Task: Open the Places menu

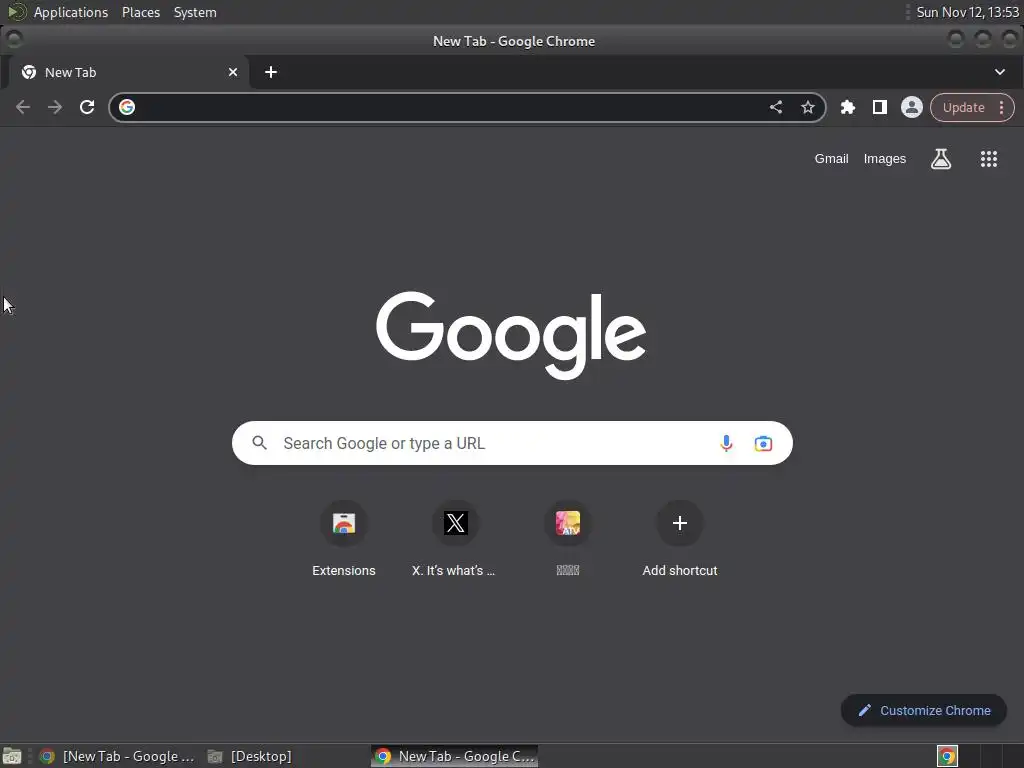Action: tap(141, 12)
